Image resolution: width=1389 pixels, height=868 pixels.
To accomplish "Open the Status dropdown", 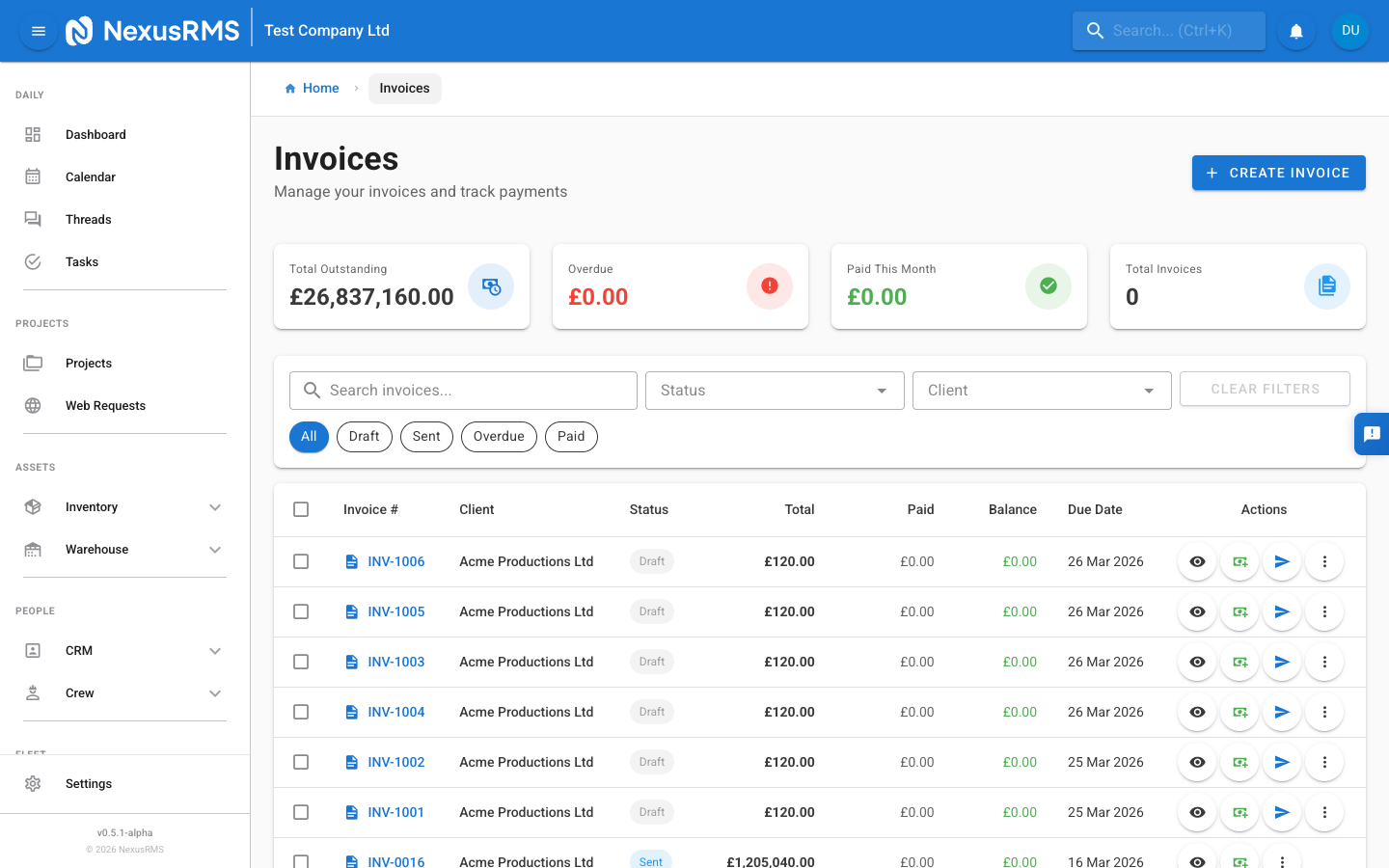I will 775,391.
